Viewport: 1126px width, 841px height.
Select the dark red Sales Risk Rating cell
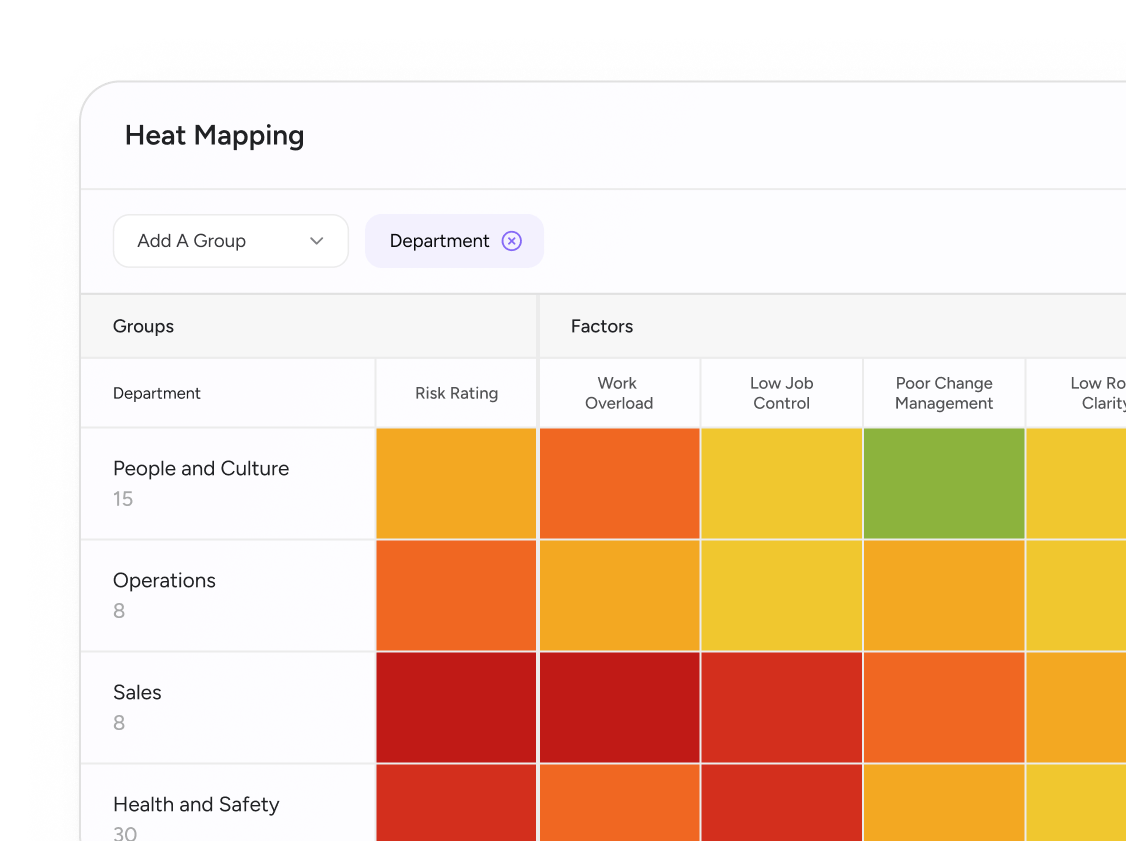point(456,706)
